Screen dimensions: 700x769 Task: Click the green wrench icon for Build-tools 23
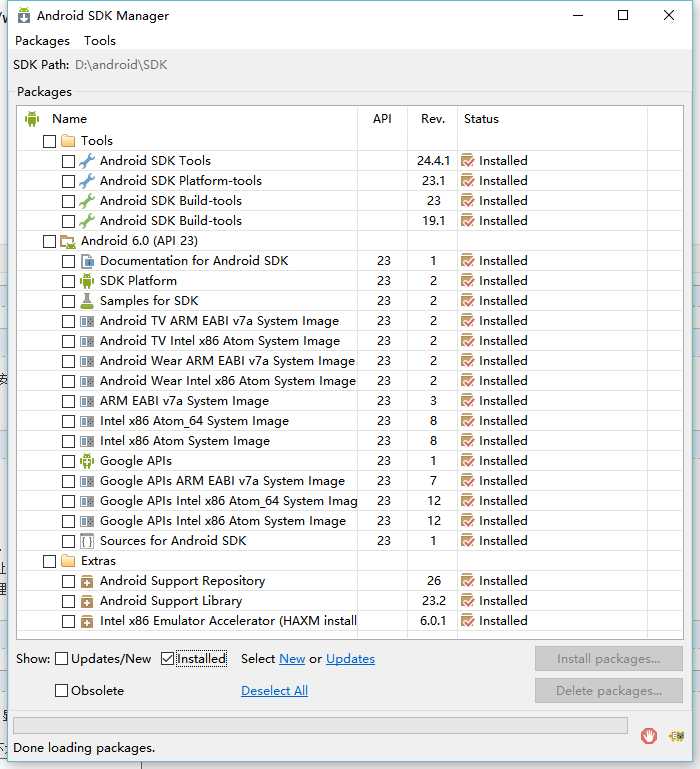(87, 201)
